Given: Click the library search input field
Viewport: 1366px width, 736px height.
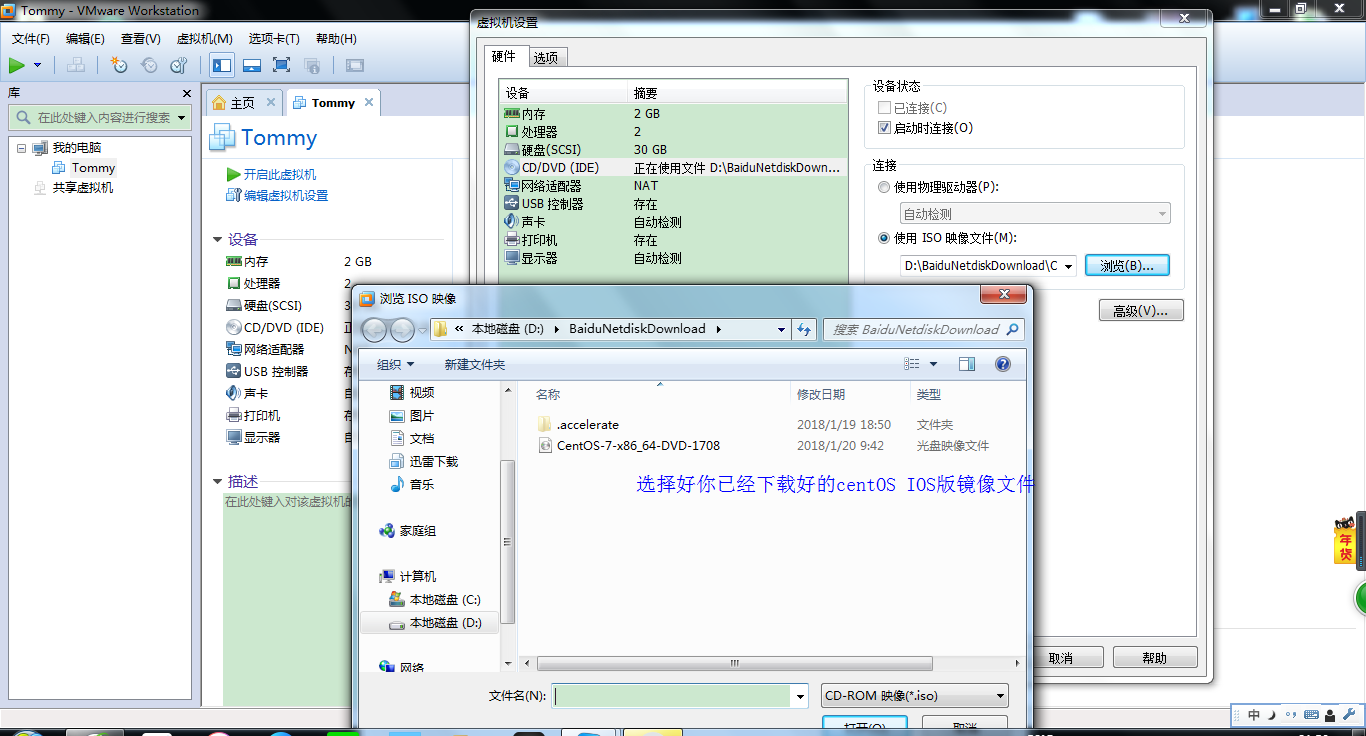Looking at the screenshot, I should tap(98, 117).
